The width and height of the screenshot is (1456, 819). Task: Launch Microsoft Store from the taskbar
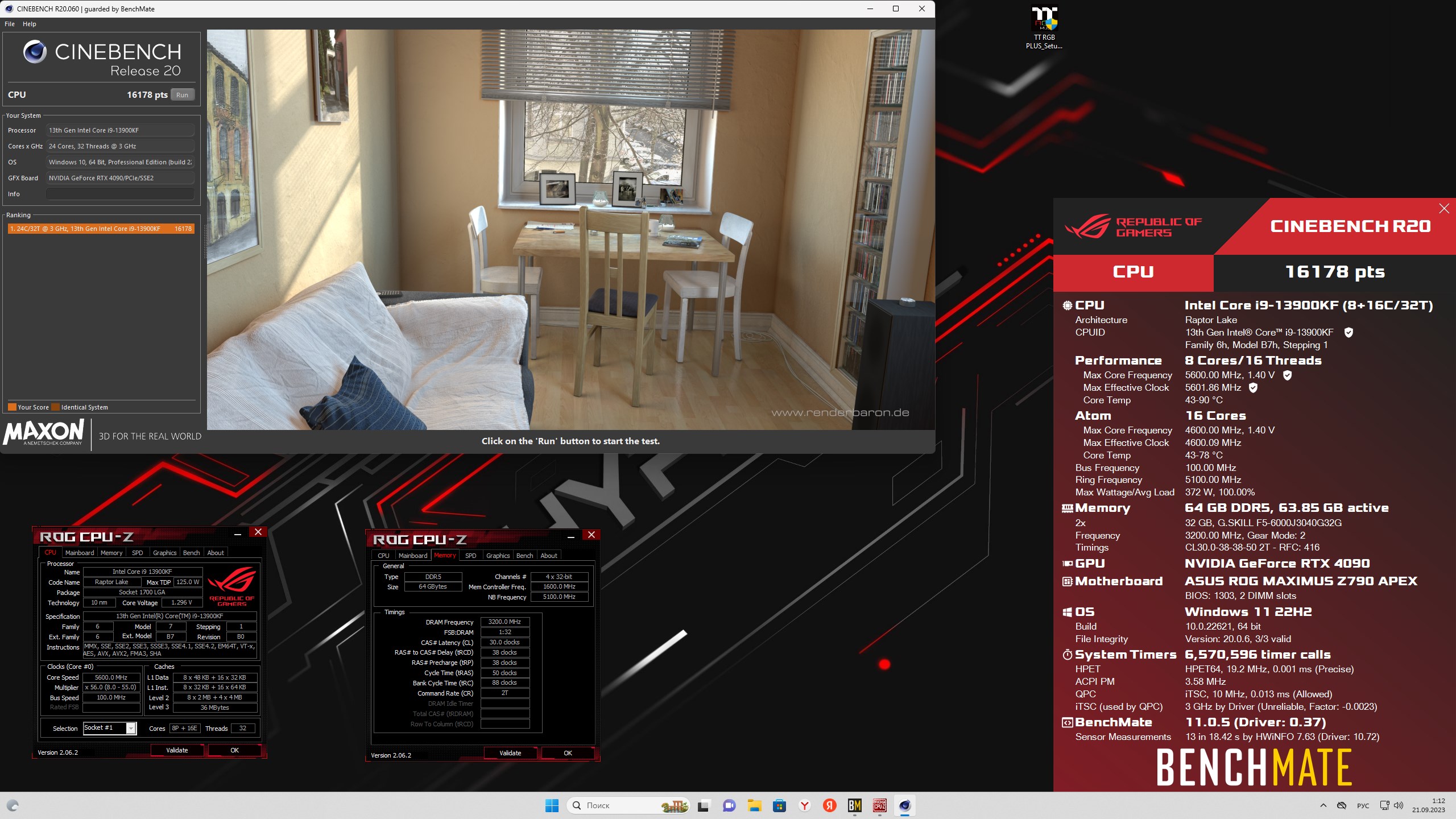point(779,805)
